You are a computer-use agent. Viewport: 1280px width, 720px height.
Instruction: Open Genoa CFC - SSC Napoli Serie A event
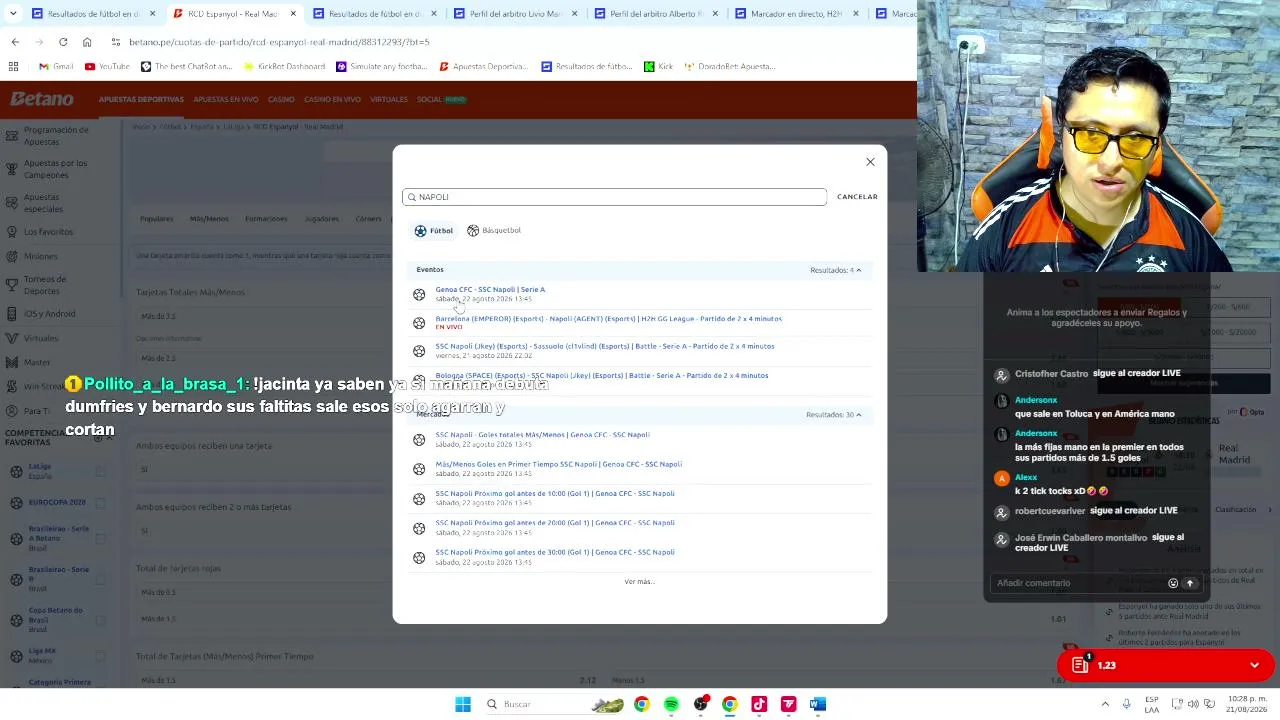coord(490,290)
